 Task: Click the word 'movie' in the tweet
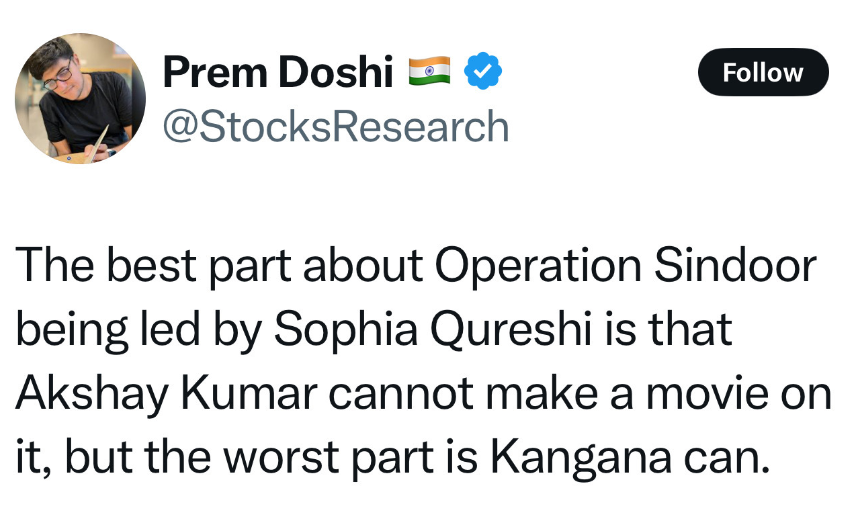pos(707,393)
